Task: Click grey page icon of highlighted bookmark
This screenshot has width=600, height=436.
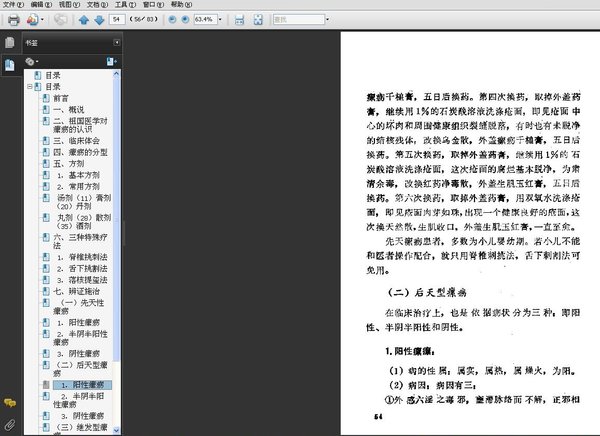Action: pos(46,385)
